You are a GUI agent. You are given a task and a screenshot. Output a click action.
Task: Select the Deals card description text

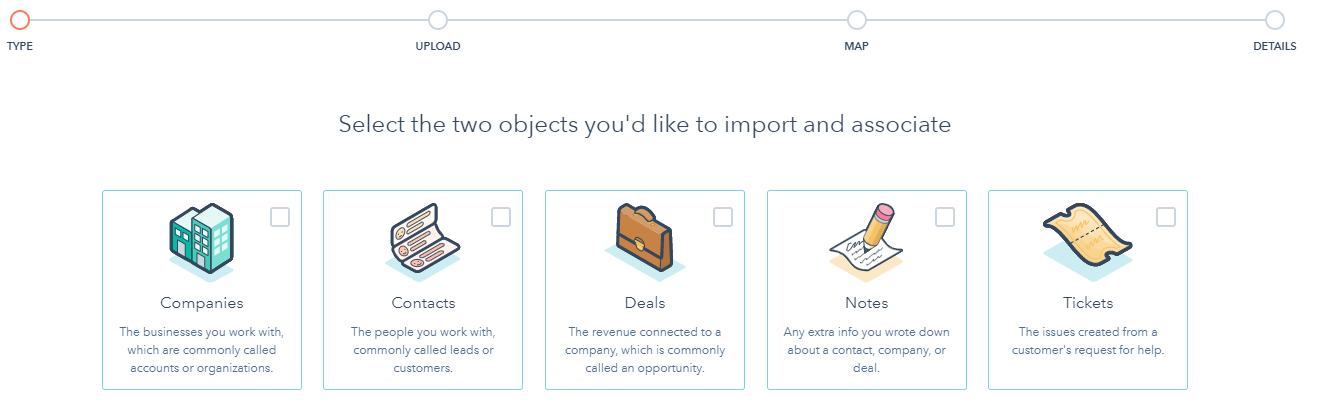[645, 350]
